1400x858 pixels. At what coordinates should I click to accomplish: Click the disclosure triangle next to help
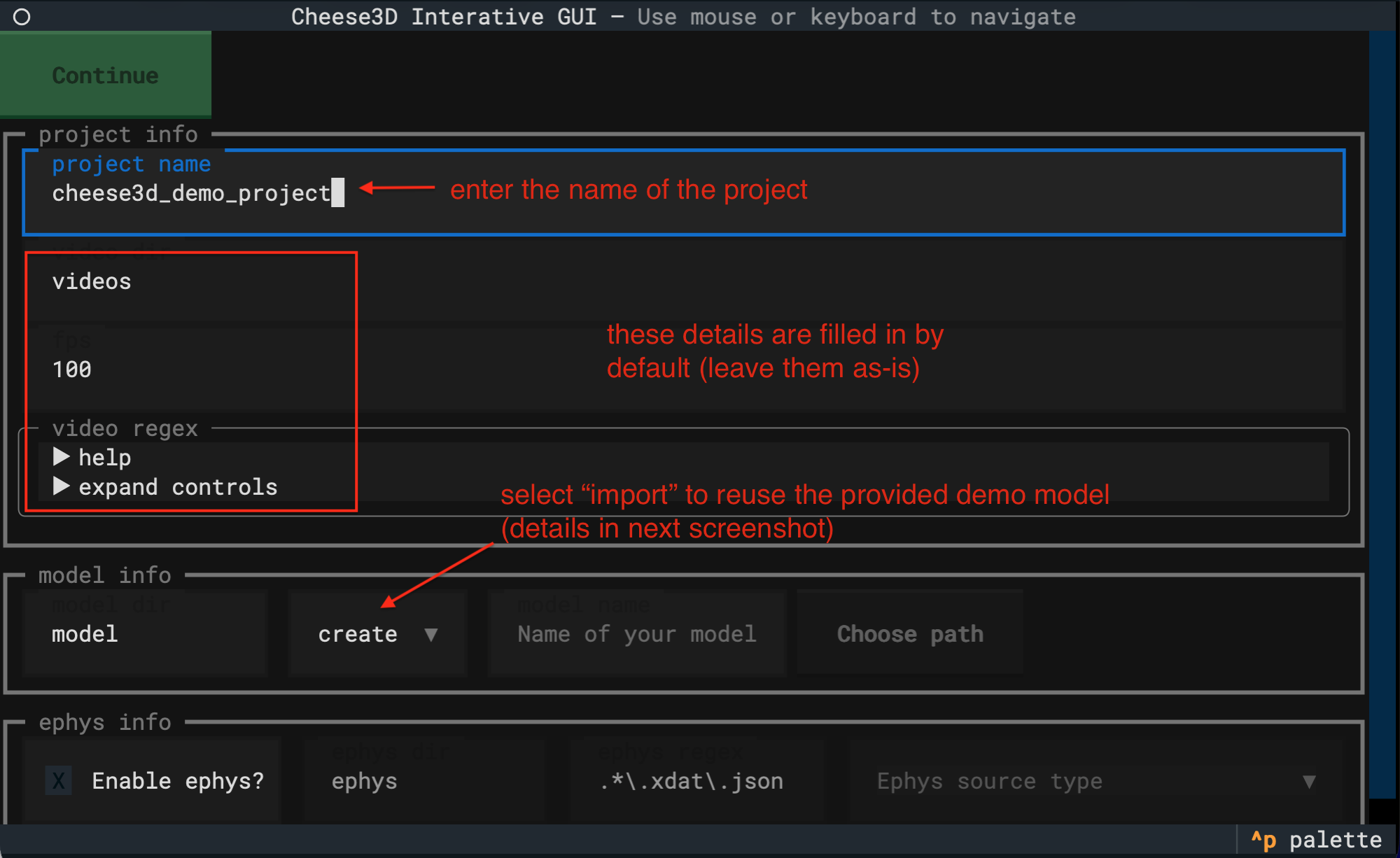62,457
